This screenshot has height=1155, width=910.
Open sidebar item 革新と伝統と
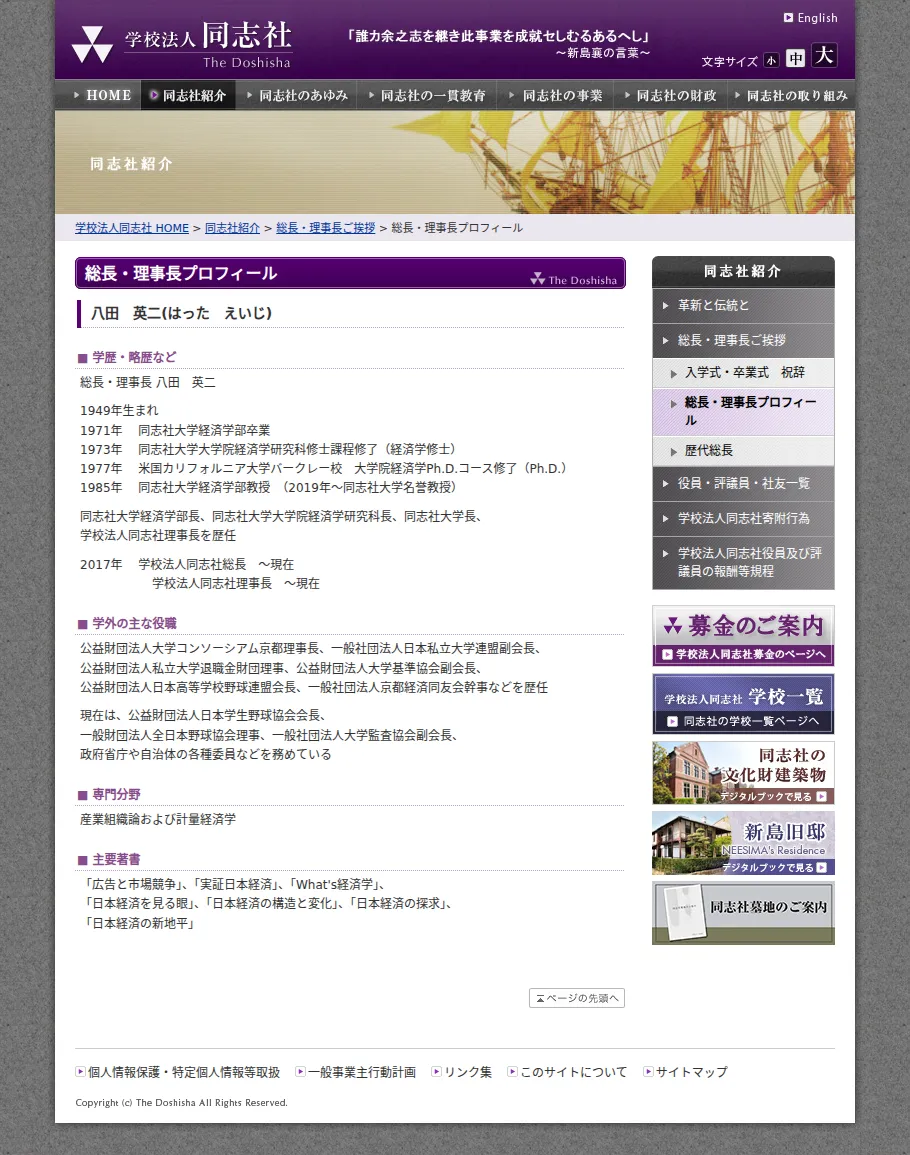pyautogui.click(x=743, y=305)
